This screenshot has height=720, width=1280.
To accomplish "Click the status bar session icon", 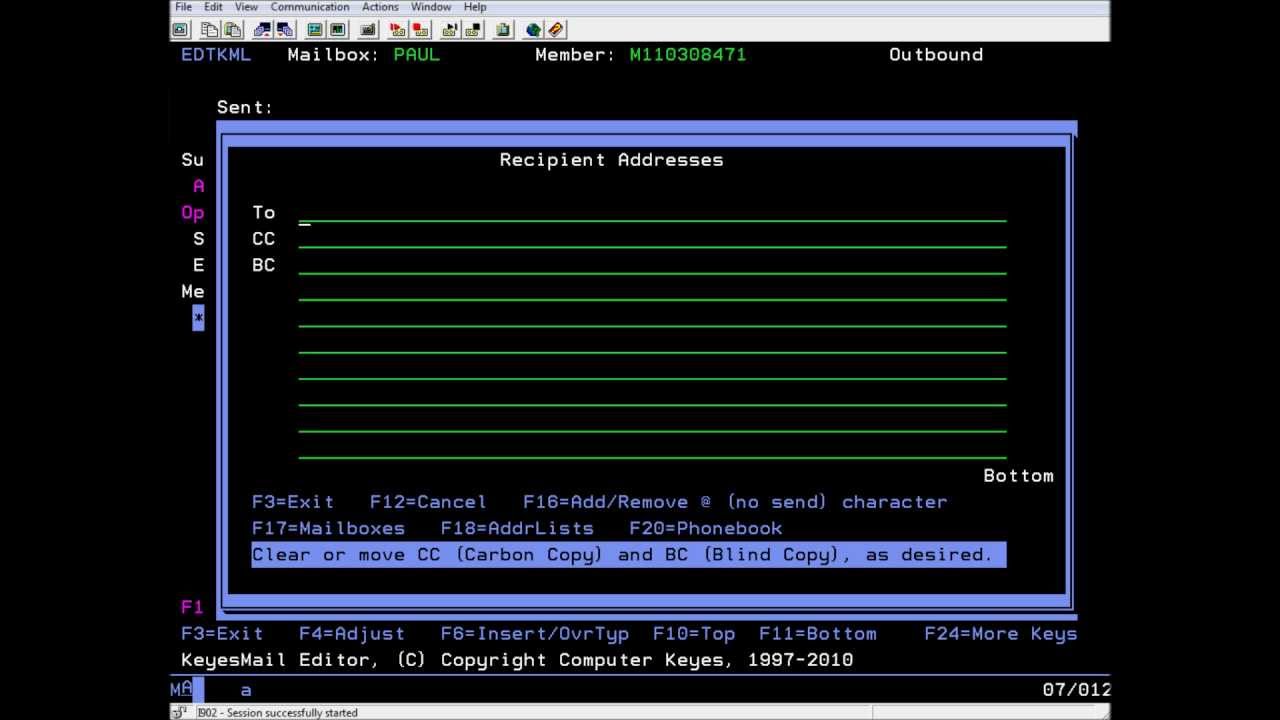I will click(180, 712).
